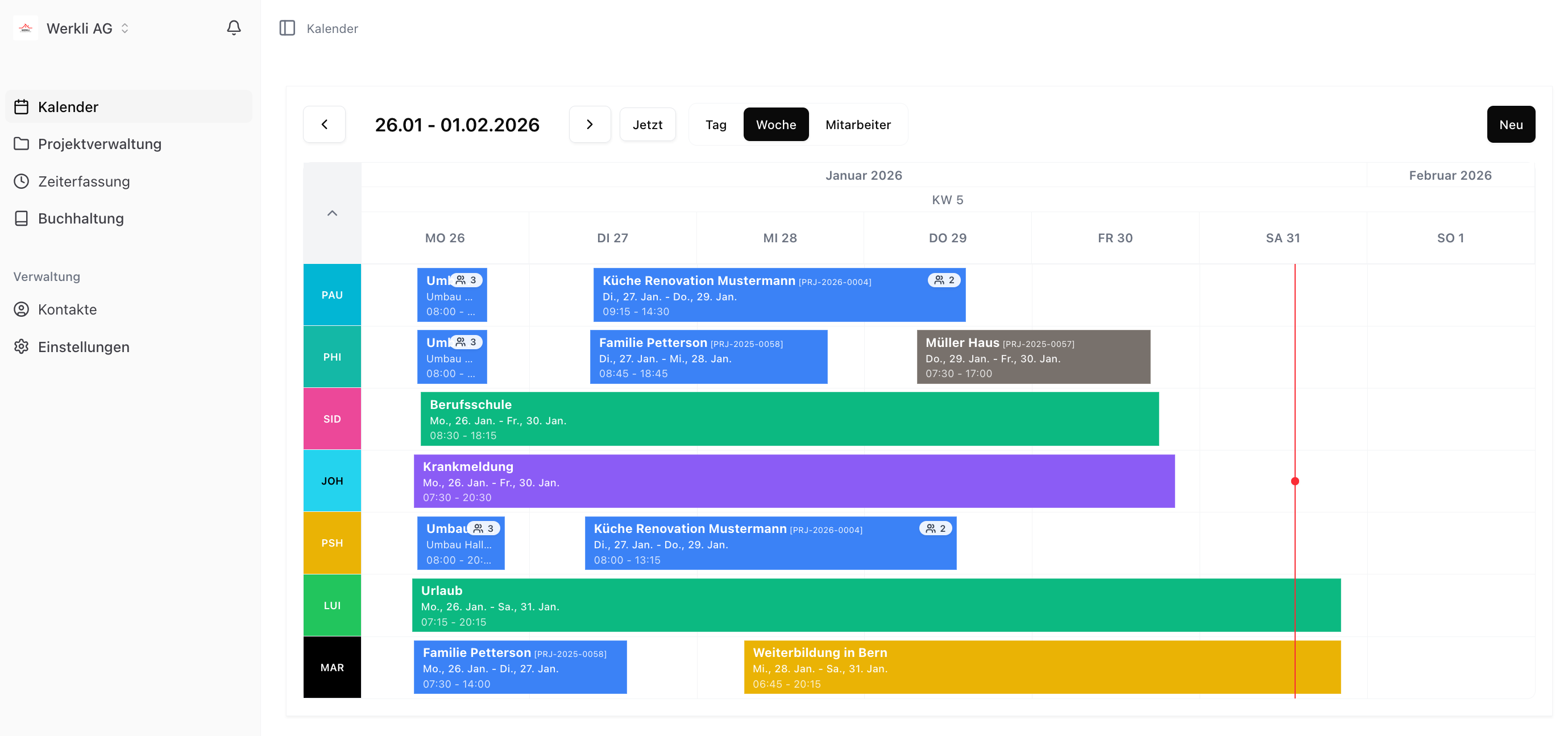1568x736 pixels.
Task: Go to next week
Action: pyautogui.click(x=590, y=124)
